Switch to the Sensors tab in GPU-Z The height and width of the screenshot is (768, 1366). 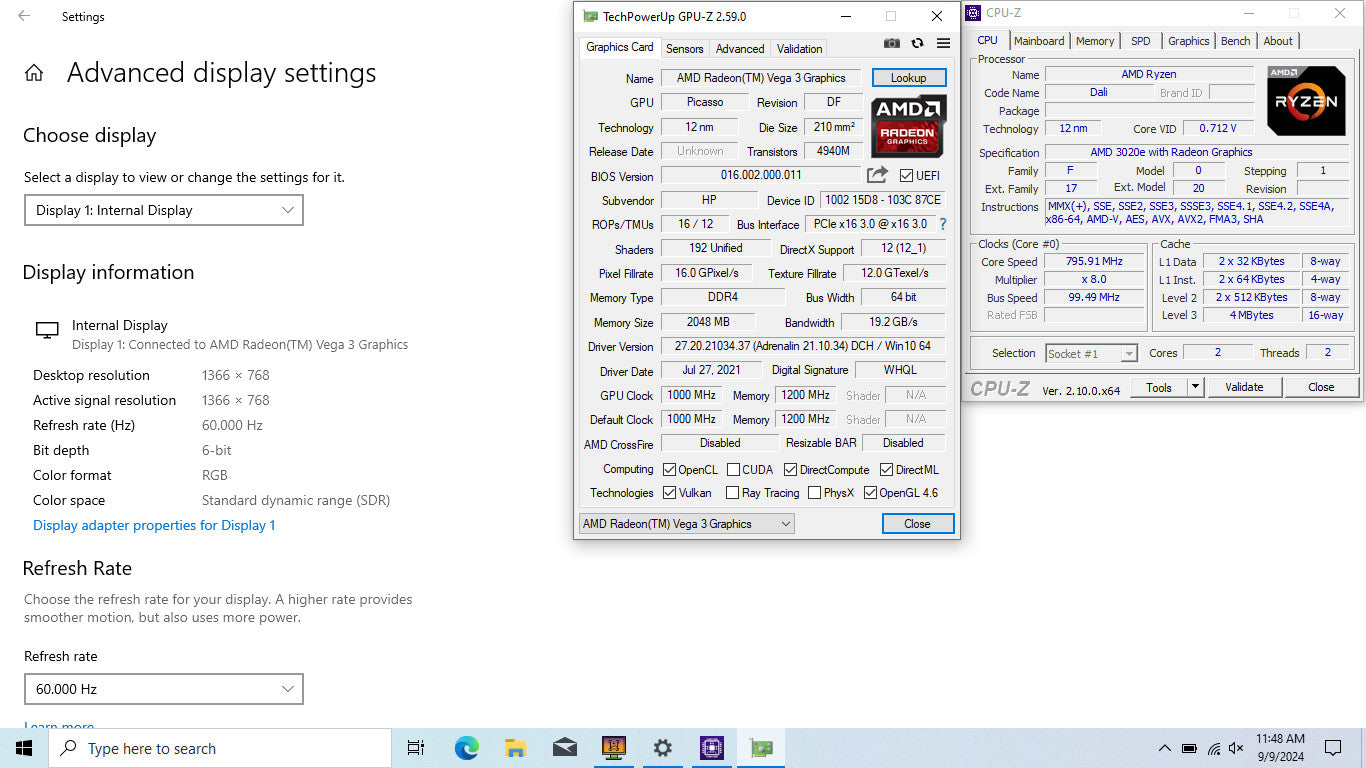(x=684, y=48)
